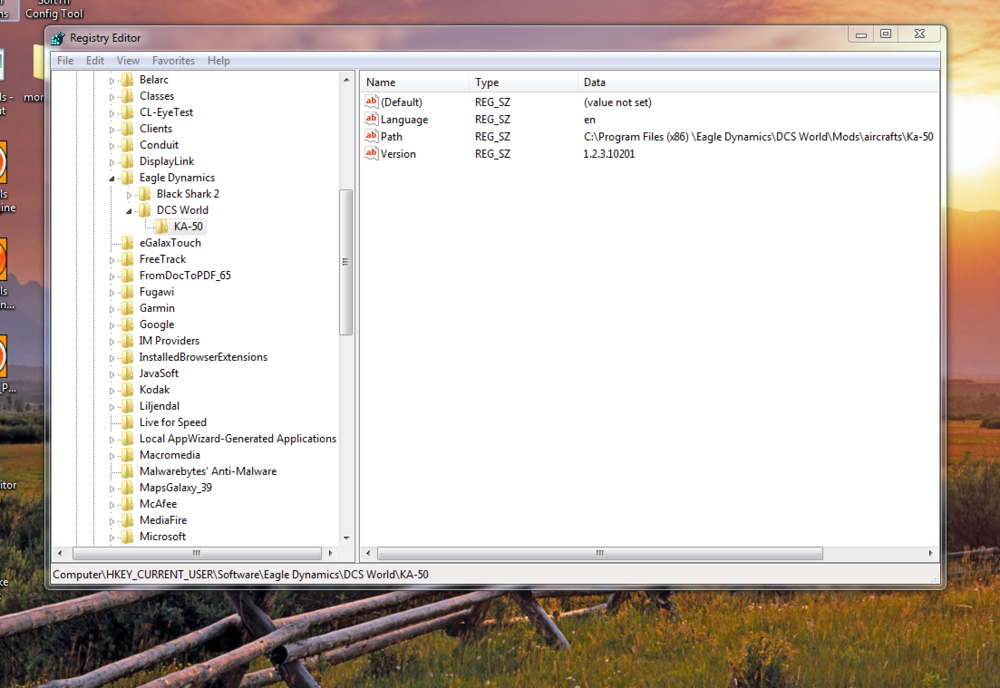The image size is (1000, 688).
Task: Click the (Default) string value icon
Action: click(372, 101)
